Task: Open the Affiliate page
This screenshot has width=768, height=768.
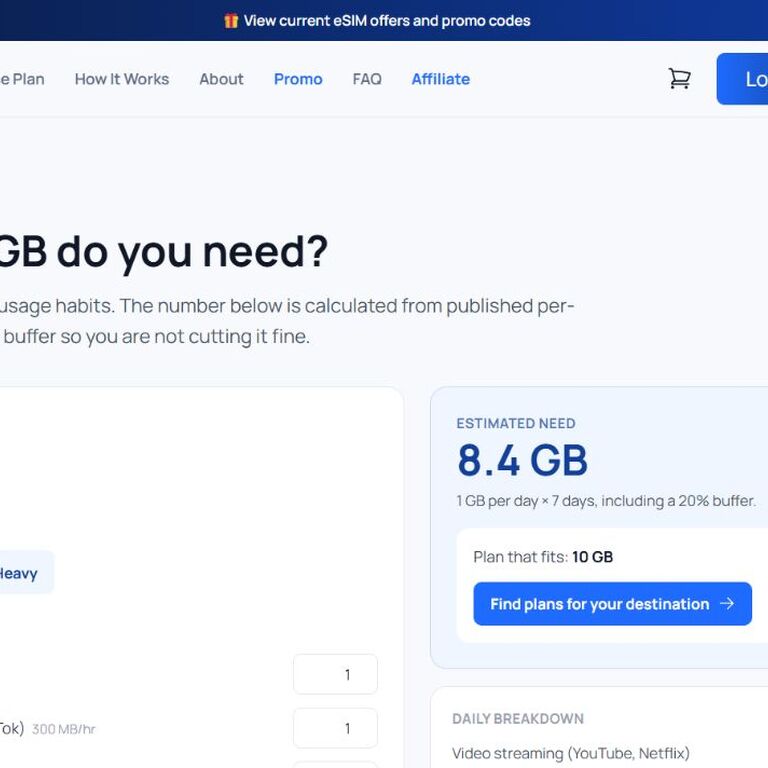Action: 441,79
